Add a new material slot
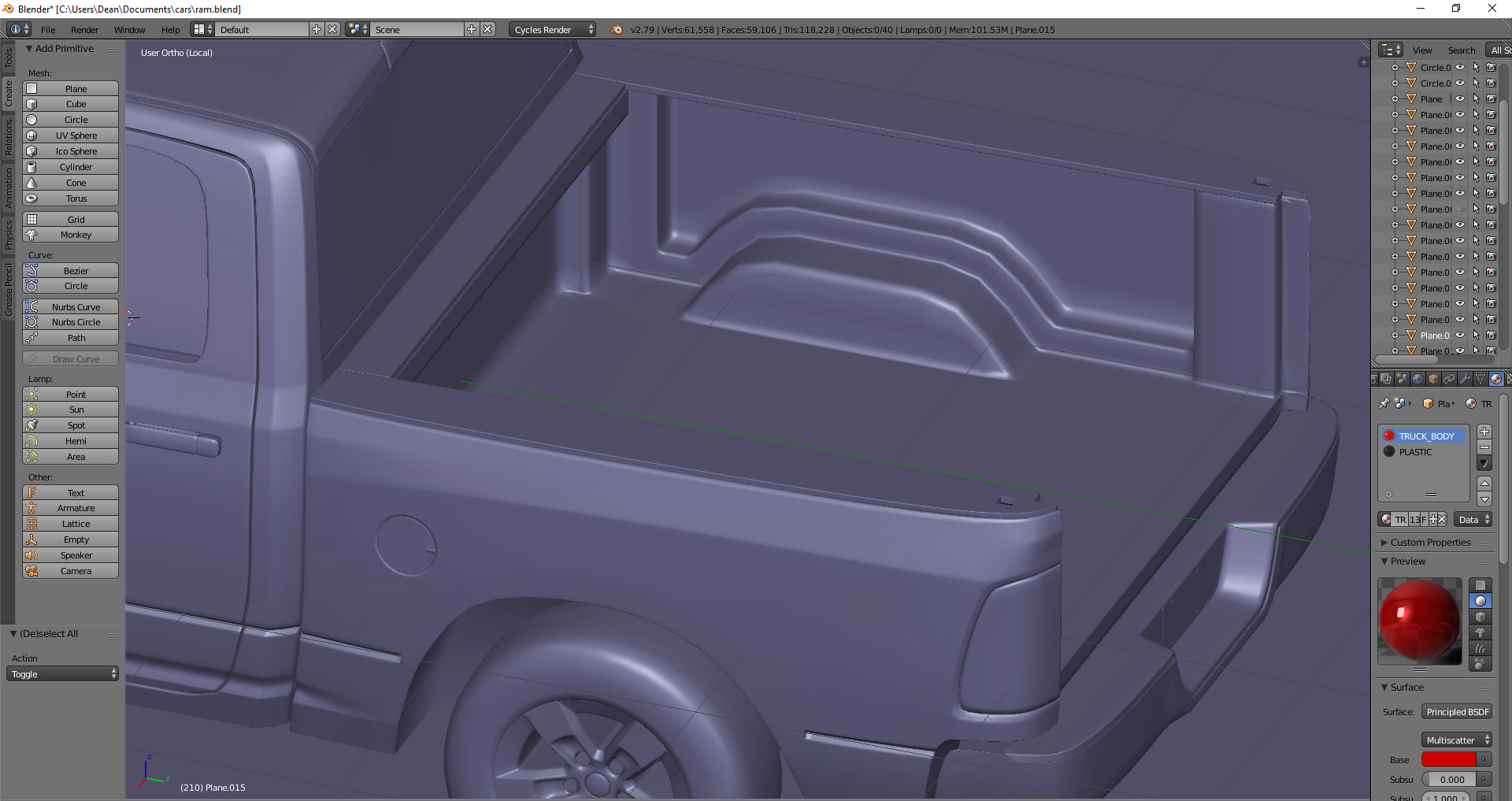 coord(1484,432)
